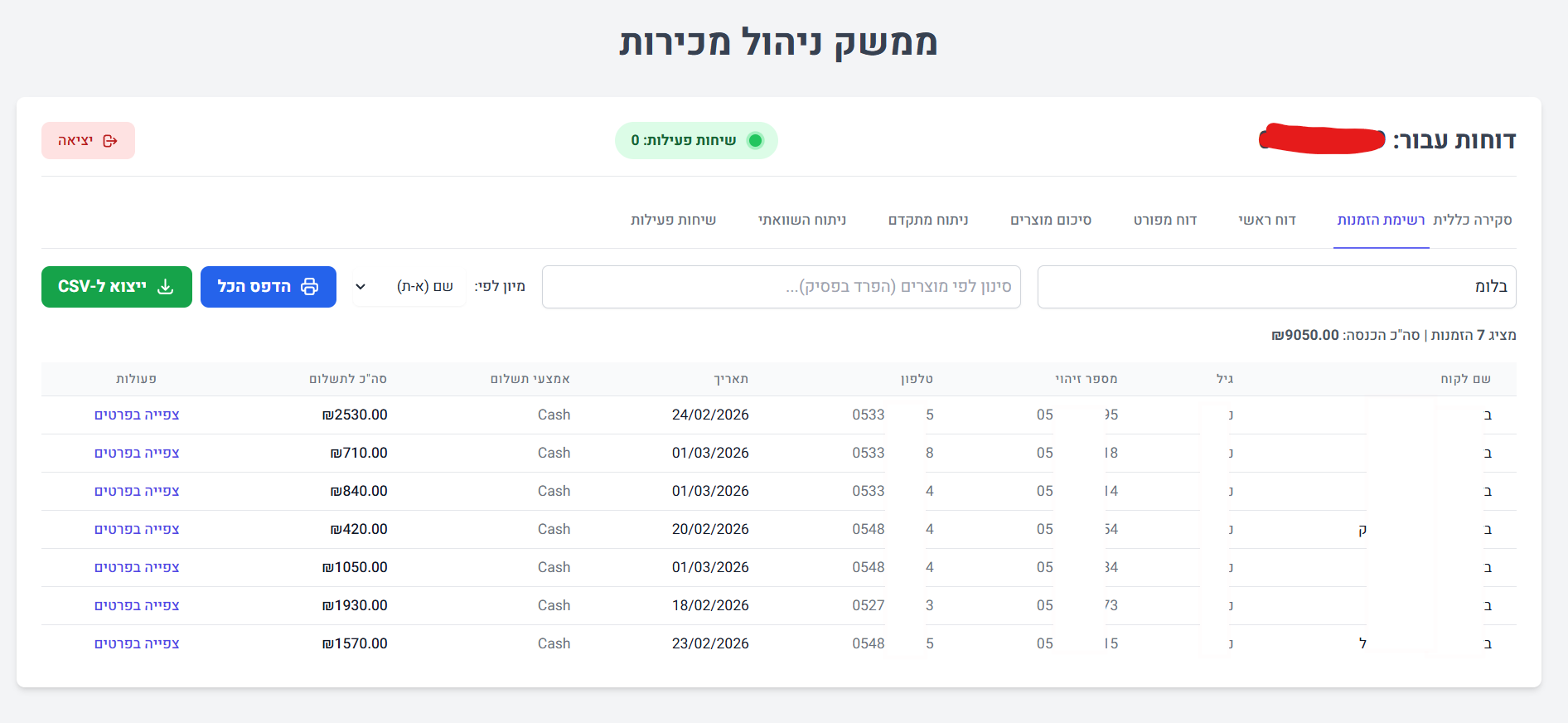The image size is (1568, 723).
Task: Switch to the סקירה כללית tab
Action: 1472,220
